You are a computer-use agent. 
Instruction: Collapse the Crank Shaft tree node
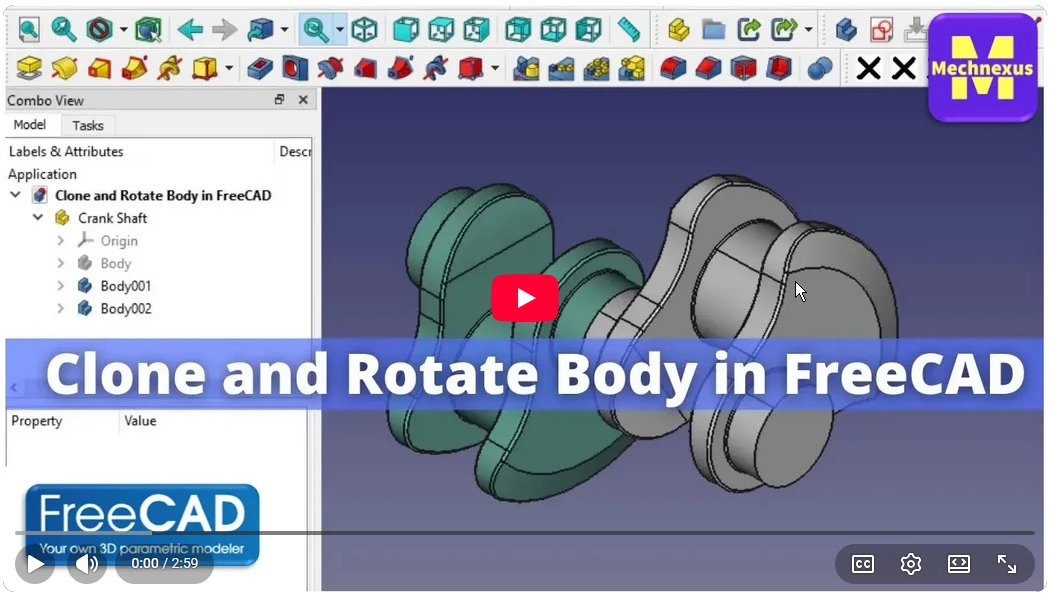point(38,218)
